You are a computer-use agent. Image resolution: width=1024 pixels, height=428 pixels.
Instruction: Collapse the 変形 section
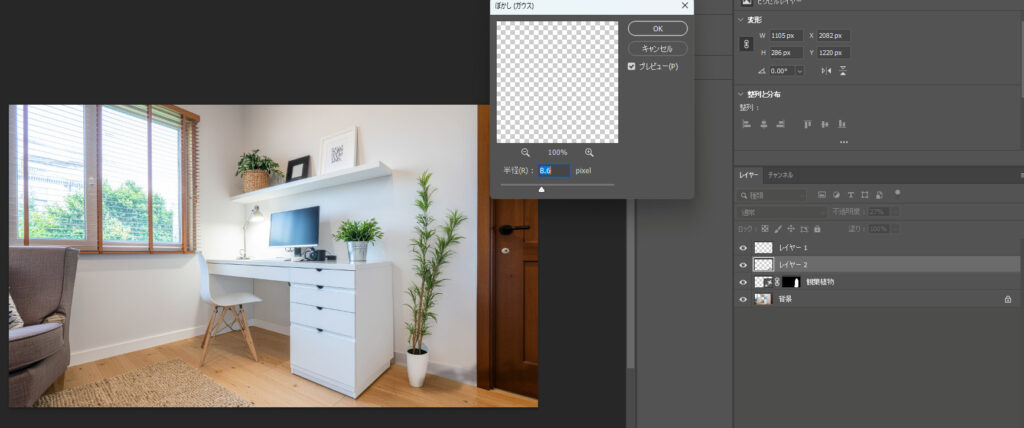[741, 20]
